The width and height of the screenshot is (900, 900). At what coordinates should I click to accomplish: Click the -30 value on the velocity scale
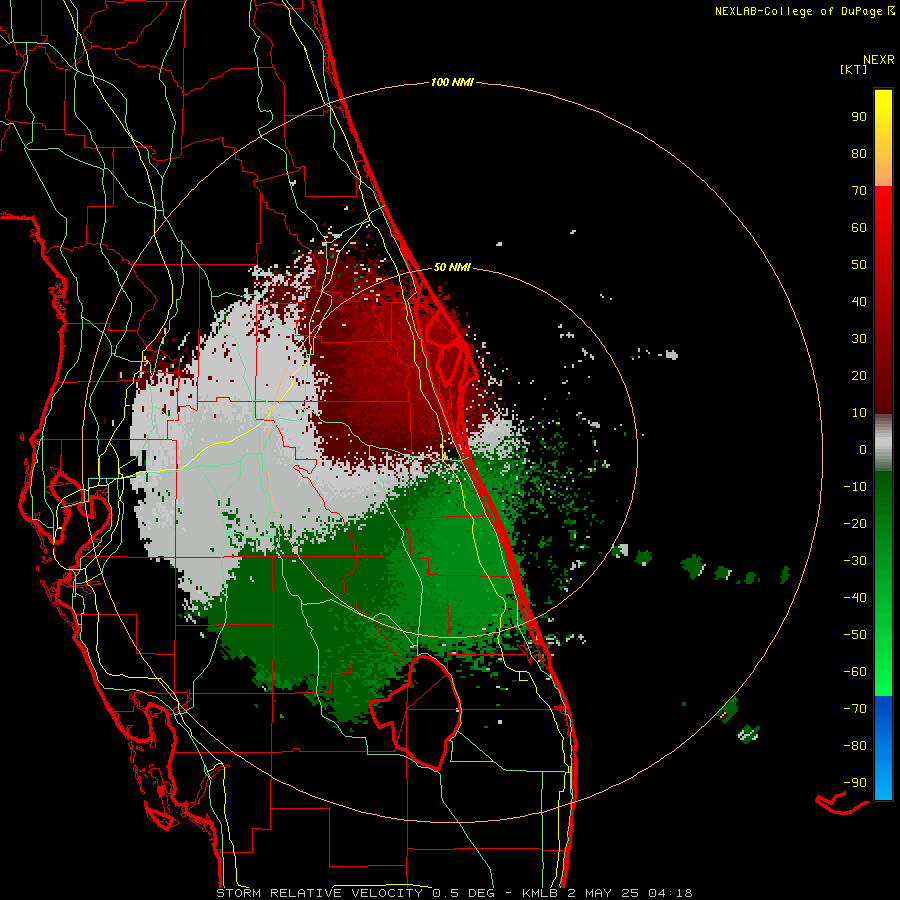point(855,561)
